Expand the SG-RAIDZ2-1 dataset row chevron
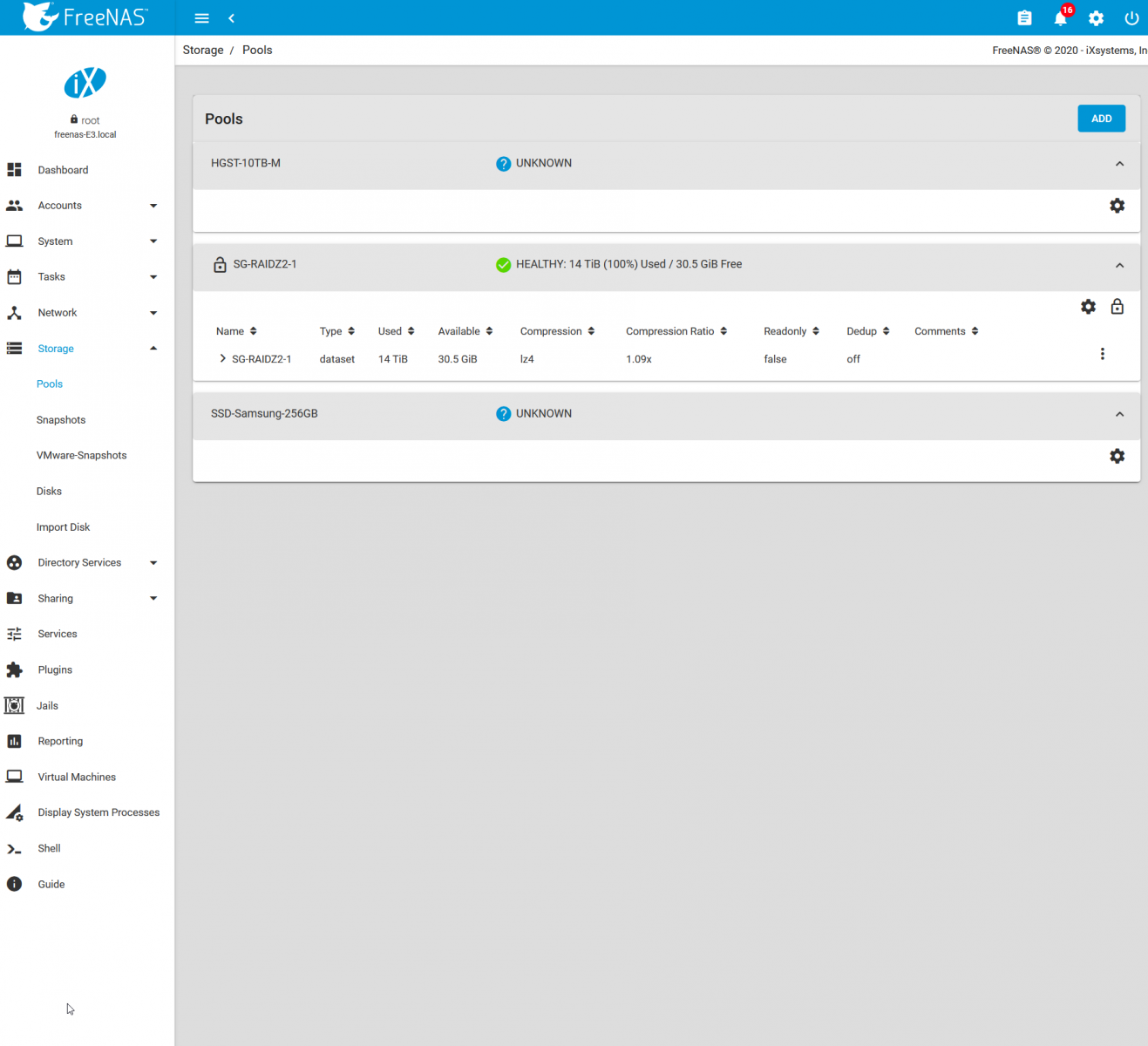 pyautogui.click(x=222, y=358)
